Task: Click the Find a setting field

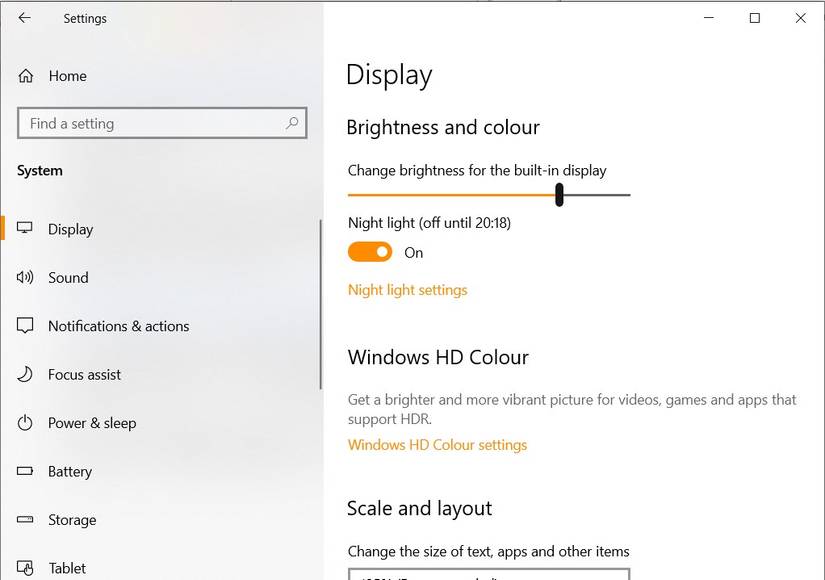Action: coord(150,123)
